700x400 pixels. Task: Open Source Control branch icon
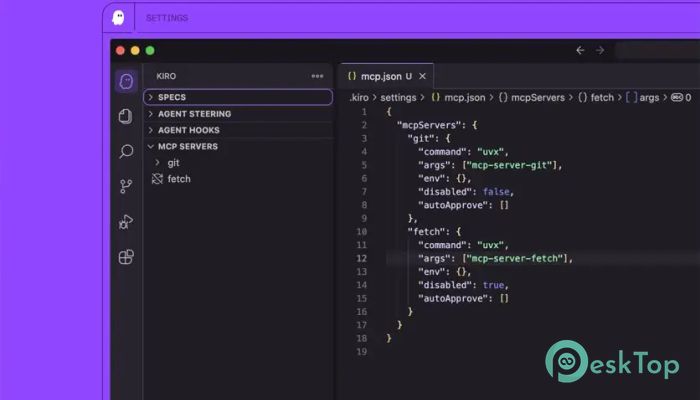[x=126, y=186]
